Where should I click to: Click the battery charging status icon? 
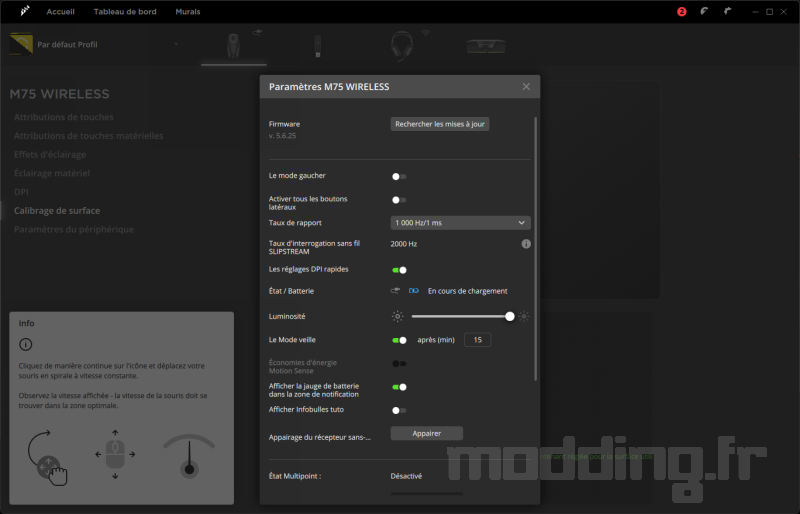(413, 291)
